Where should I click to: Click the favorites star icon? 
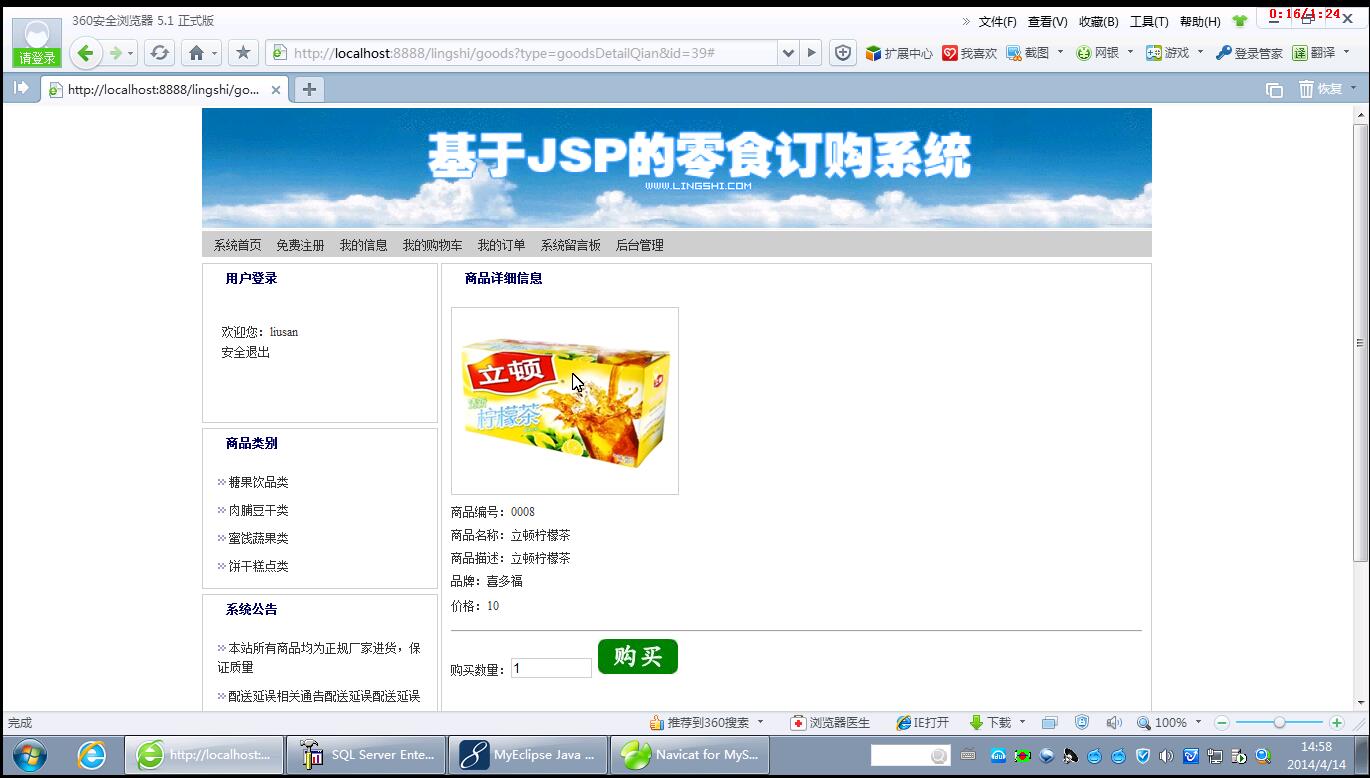(x=243, y=53)
